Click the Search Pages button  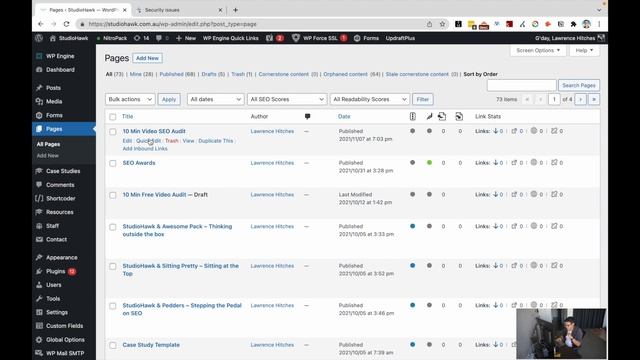point(578,85)
